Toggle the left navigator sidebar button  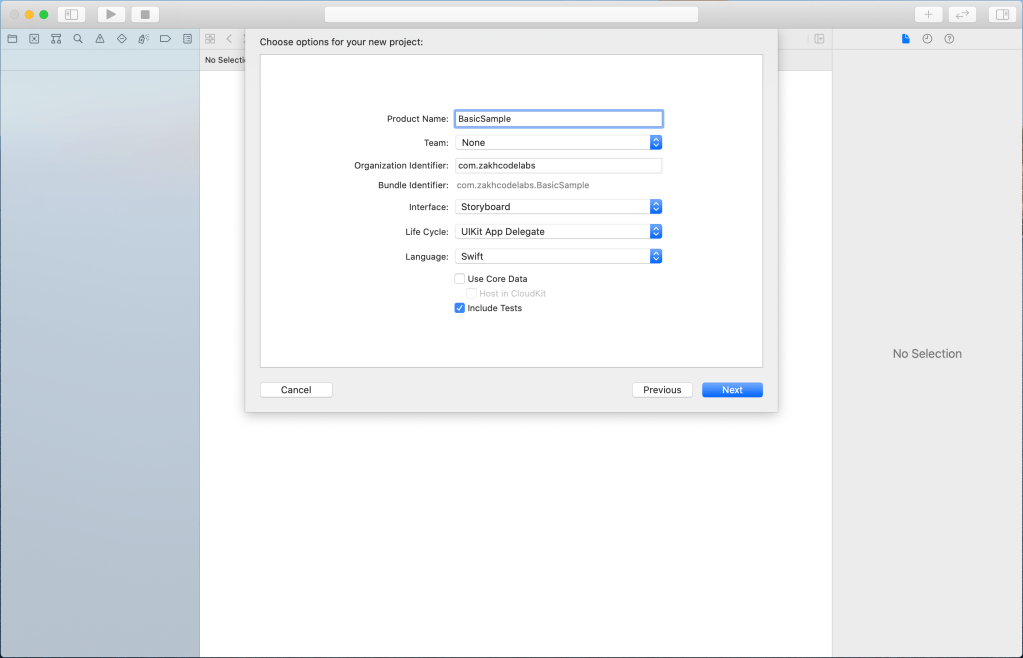pyautogui.click(x=71, y=14)
